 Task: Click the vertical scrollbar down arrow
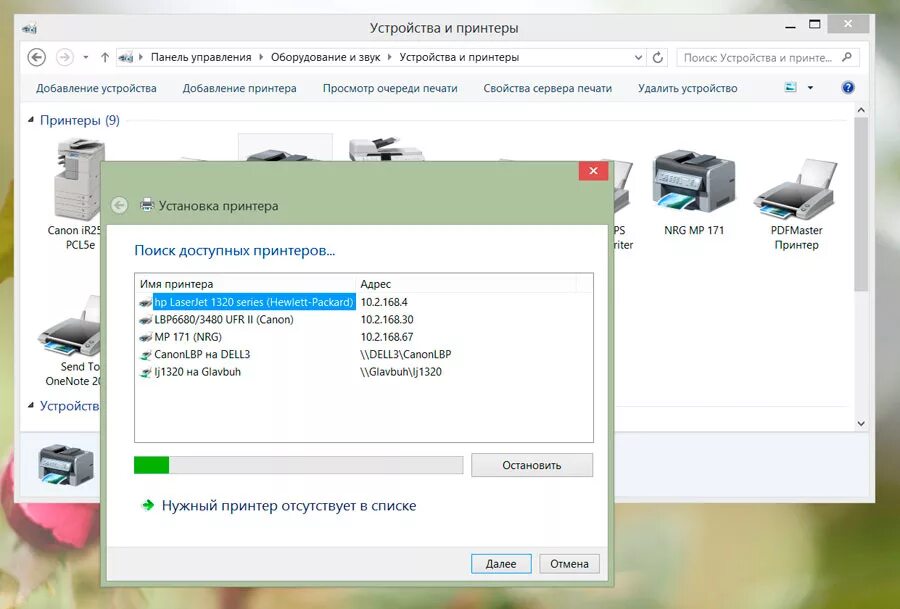(860, 424)
